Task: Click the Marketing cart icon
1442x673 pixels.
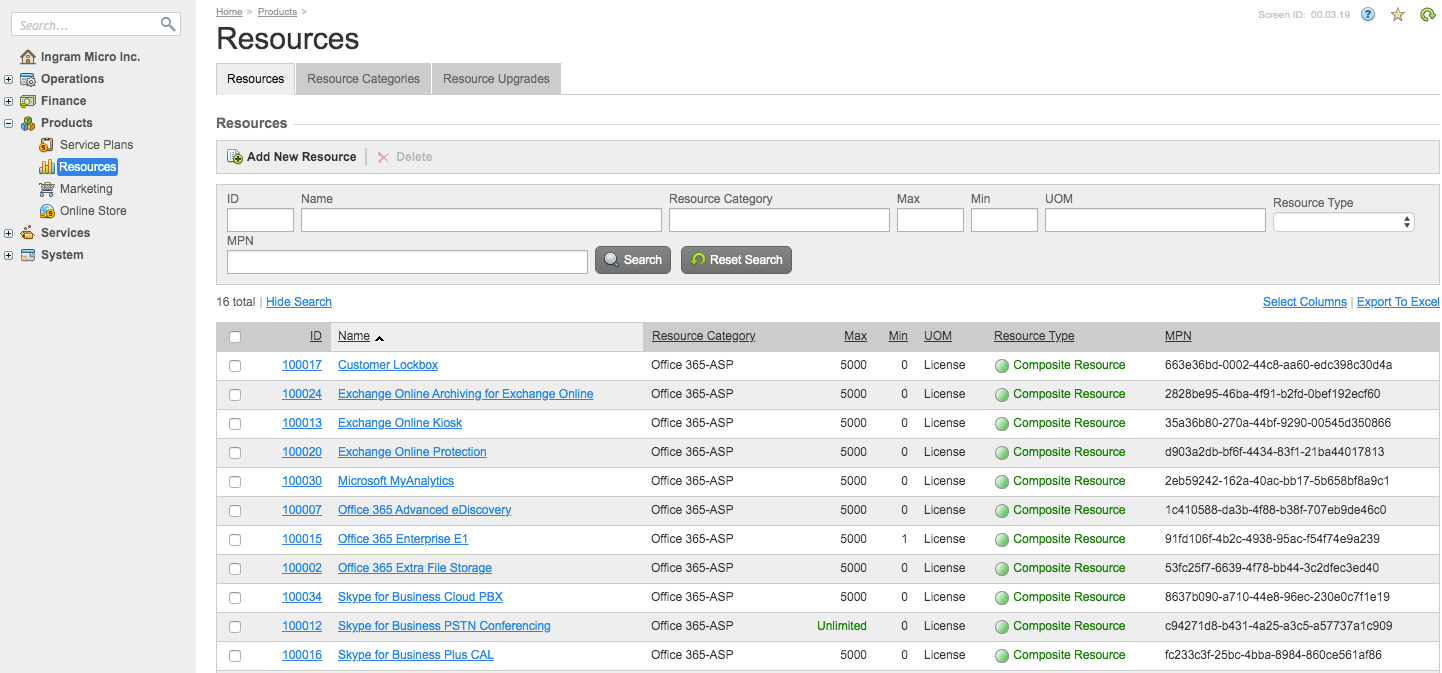Action: point(47,189)
